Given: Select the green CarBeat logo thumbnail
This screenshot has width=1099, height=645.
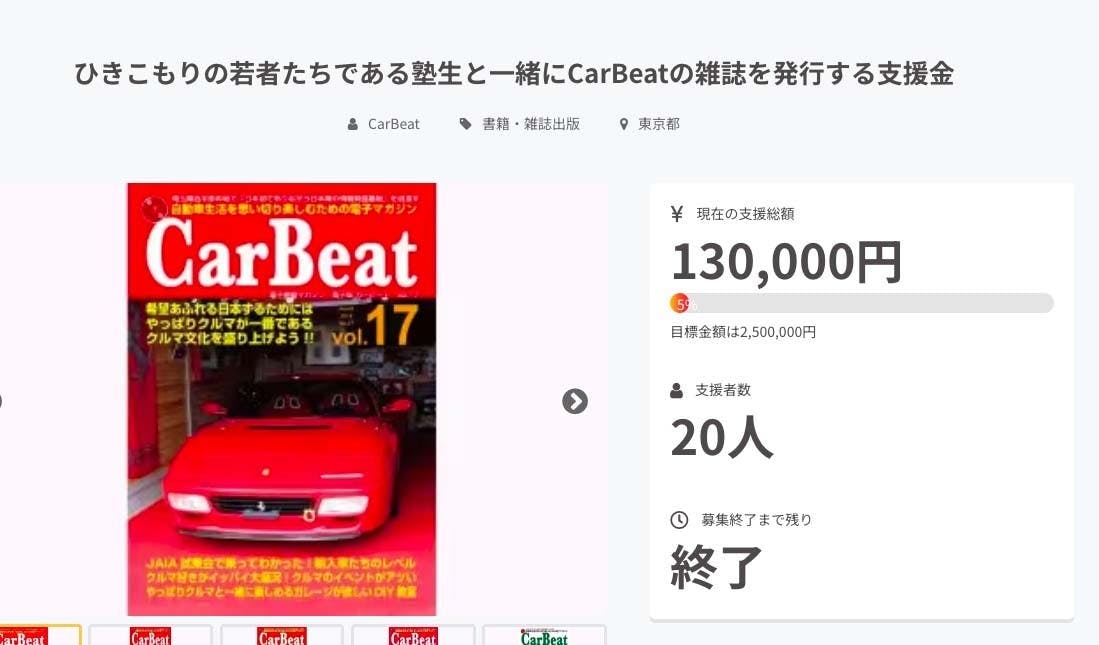Looking at the screenshot, I should 544,635.
